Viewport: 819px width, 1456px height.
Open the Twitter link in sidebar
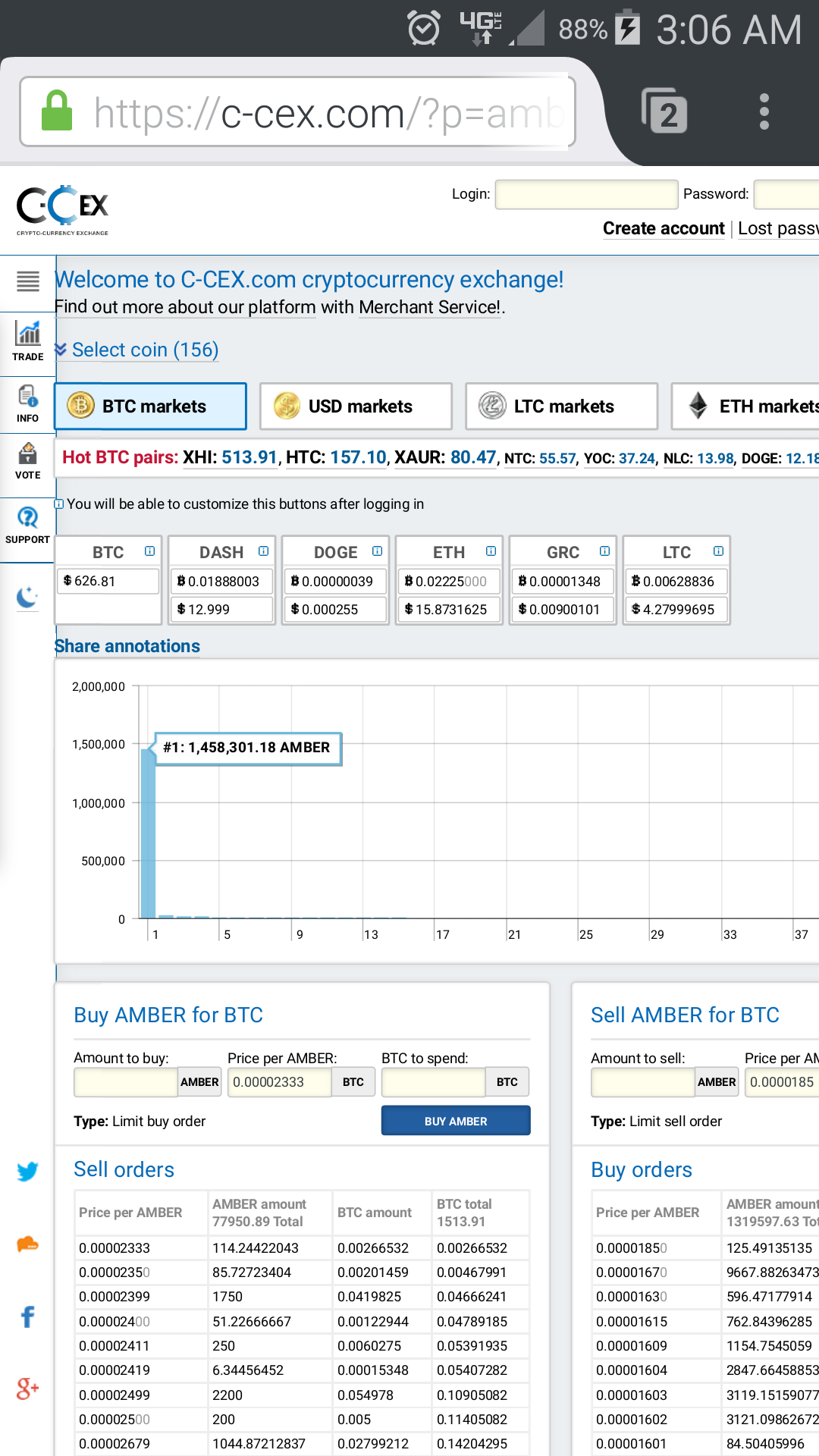[x=27, y=1172]
